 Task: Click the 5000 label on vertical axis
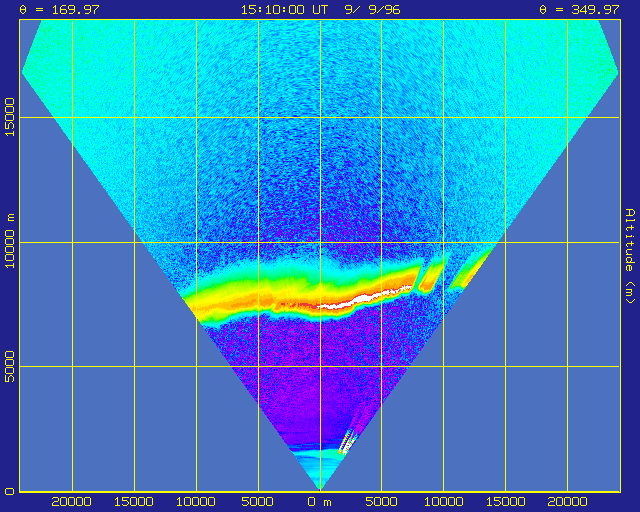(x=10, y=366)
